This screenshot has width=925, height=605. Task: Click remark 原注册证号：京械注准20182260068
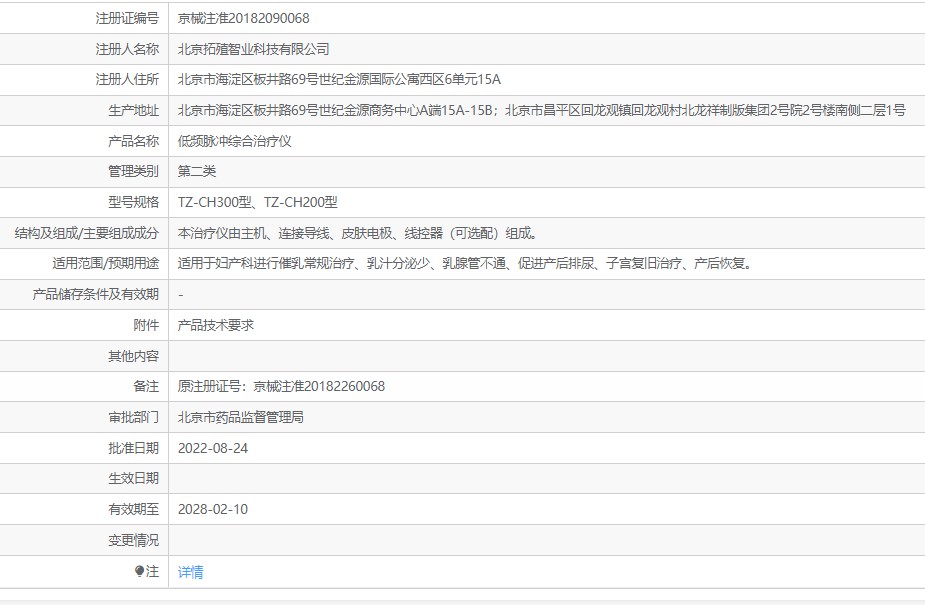[281, 386]
